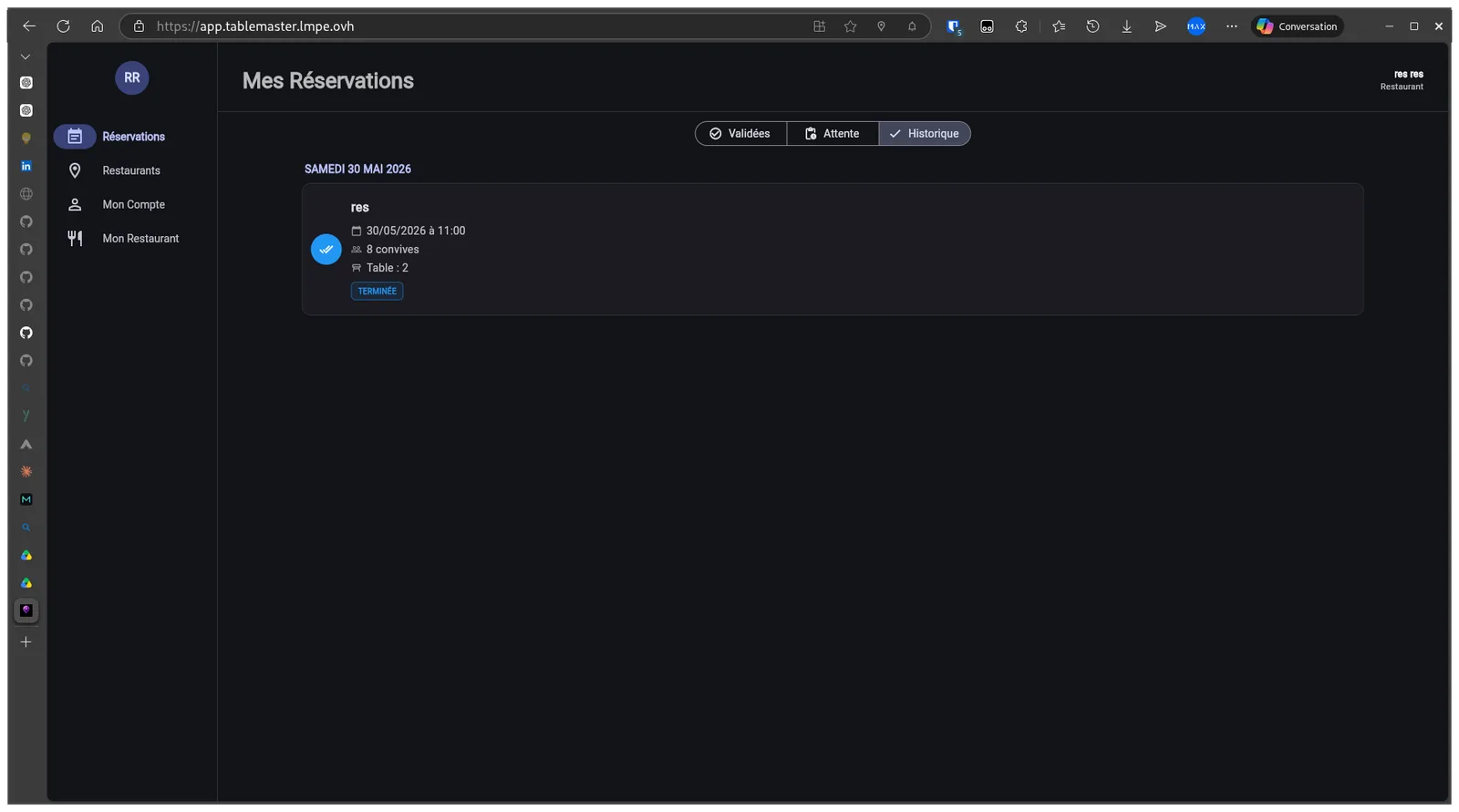Image resolution: width=1459 pixels, height=812 pixels.
Task: Click the app install icon in address bar
Action: click(819, 26)
